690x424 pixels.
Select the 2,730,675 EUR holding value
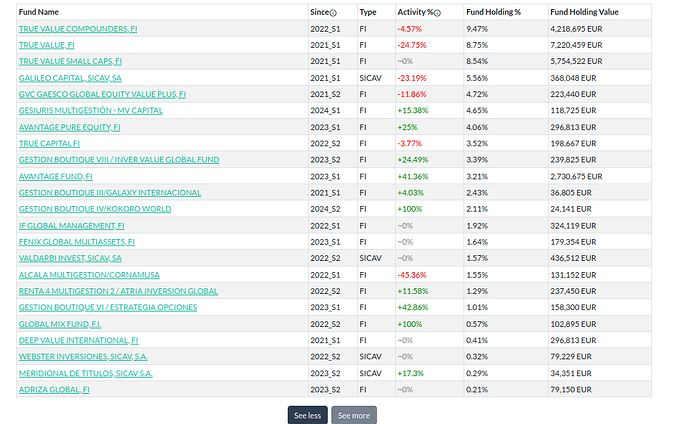[576, 177]
